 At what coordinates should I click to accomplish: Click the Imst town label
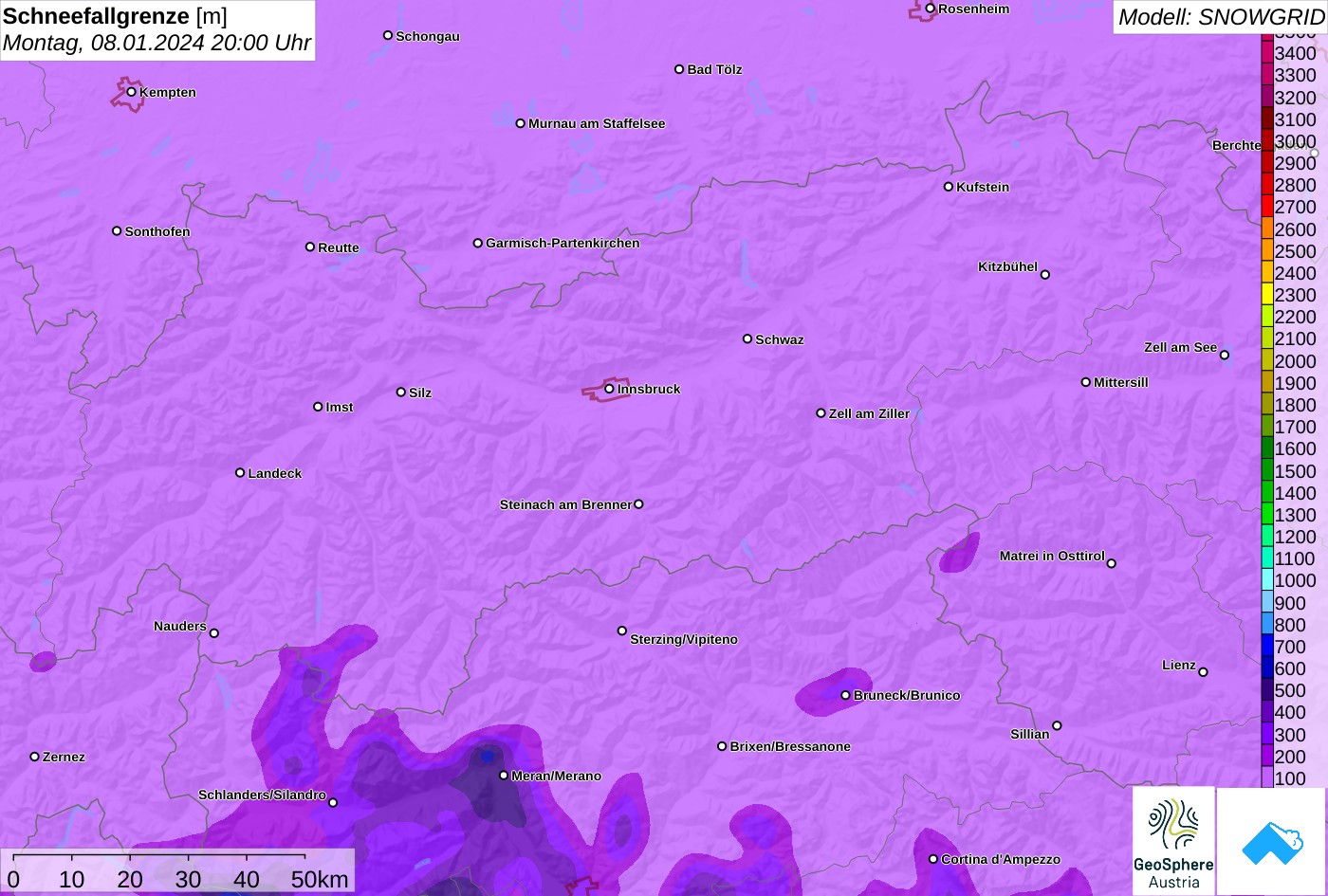[x=340, y=407]
